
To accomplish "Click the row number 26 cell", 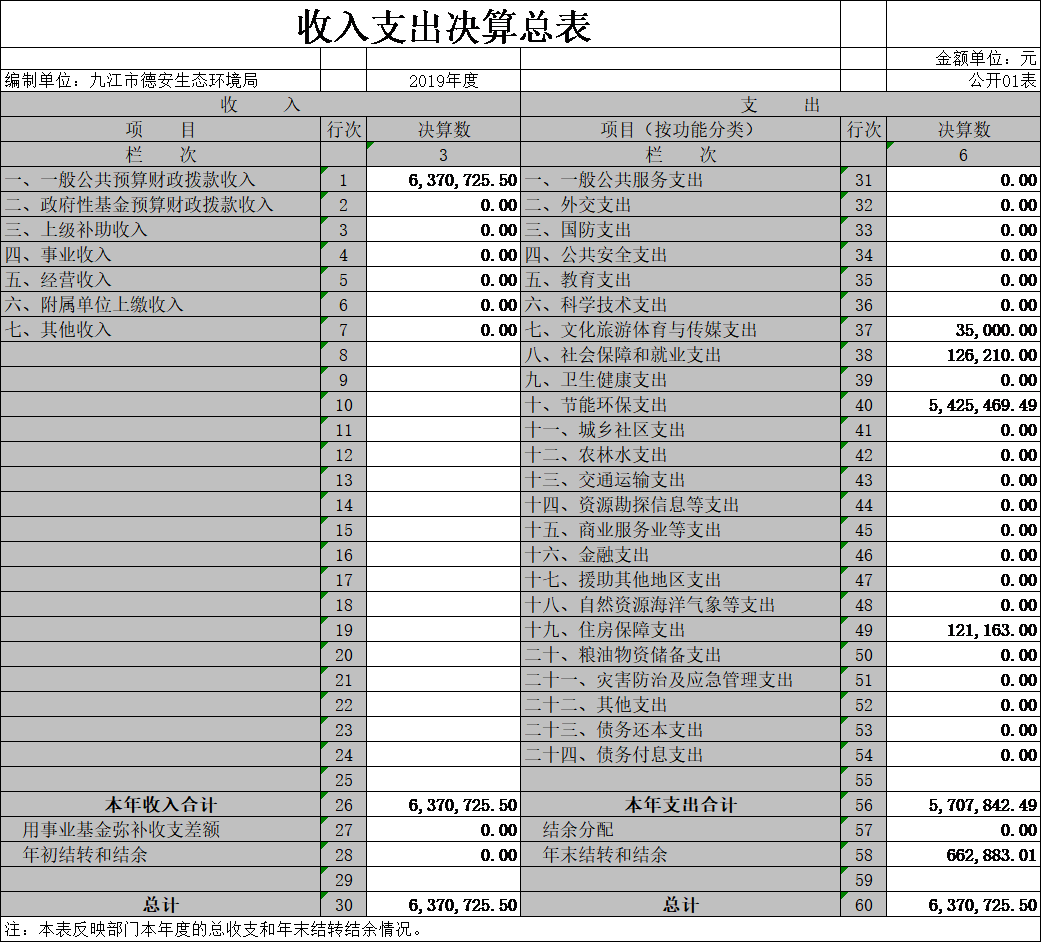I will point(344,805).
